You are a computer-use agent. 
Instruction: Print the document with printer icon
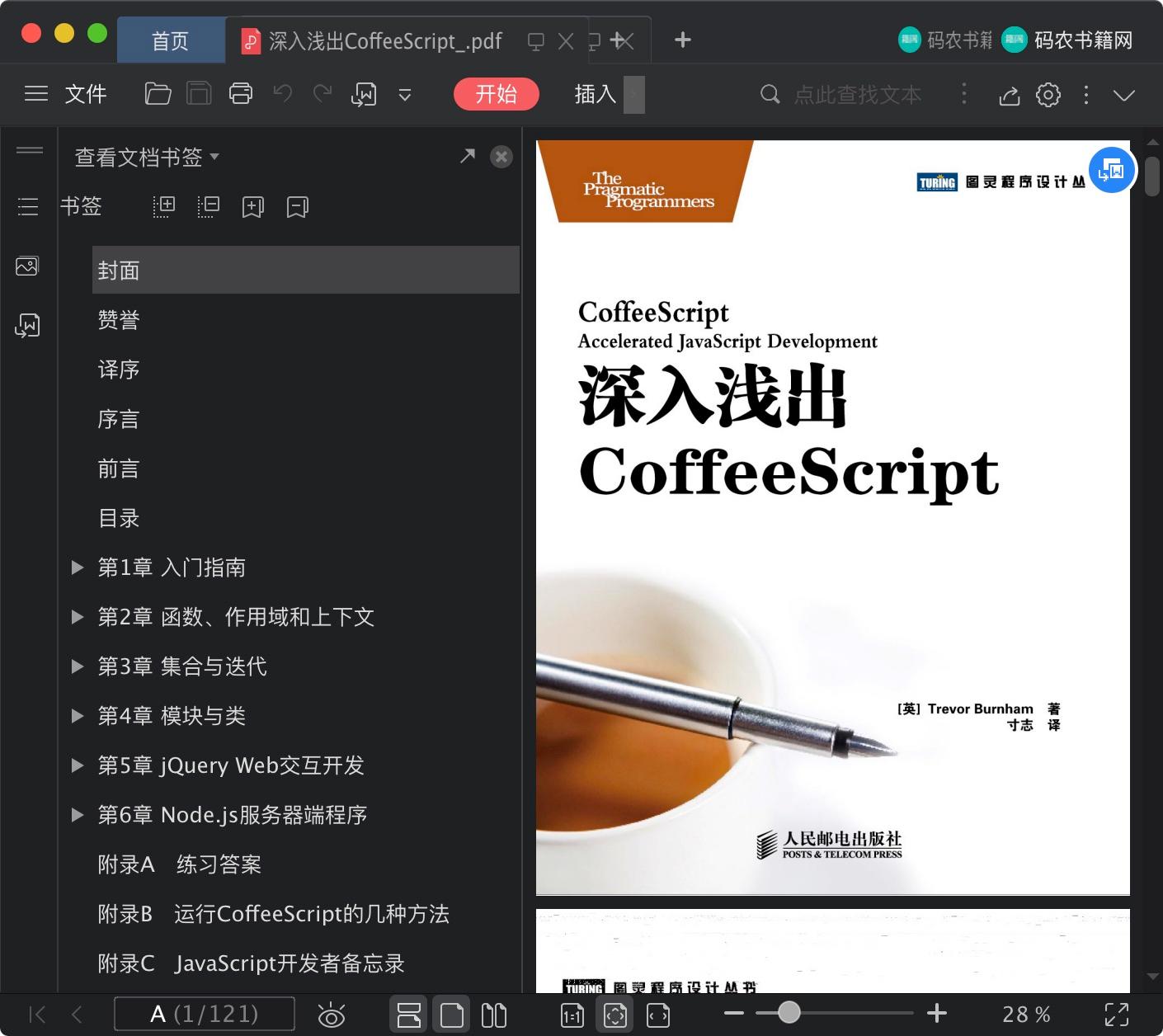(x=241, y=94)
